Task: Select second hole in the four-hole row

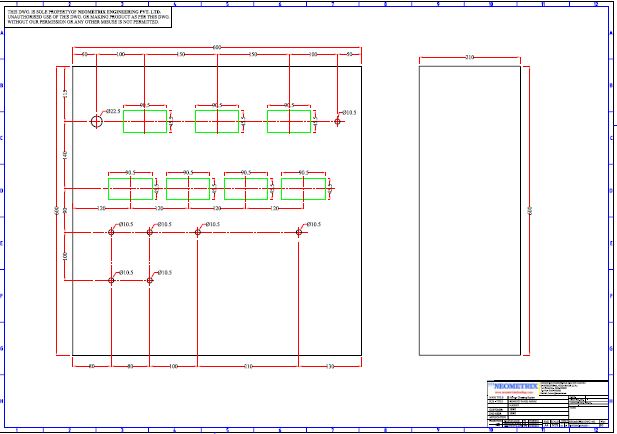Action: pos(150,232)
